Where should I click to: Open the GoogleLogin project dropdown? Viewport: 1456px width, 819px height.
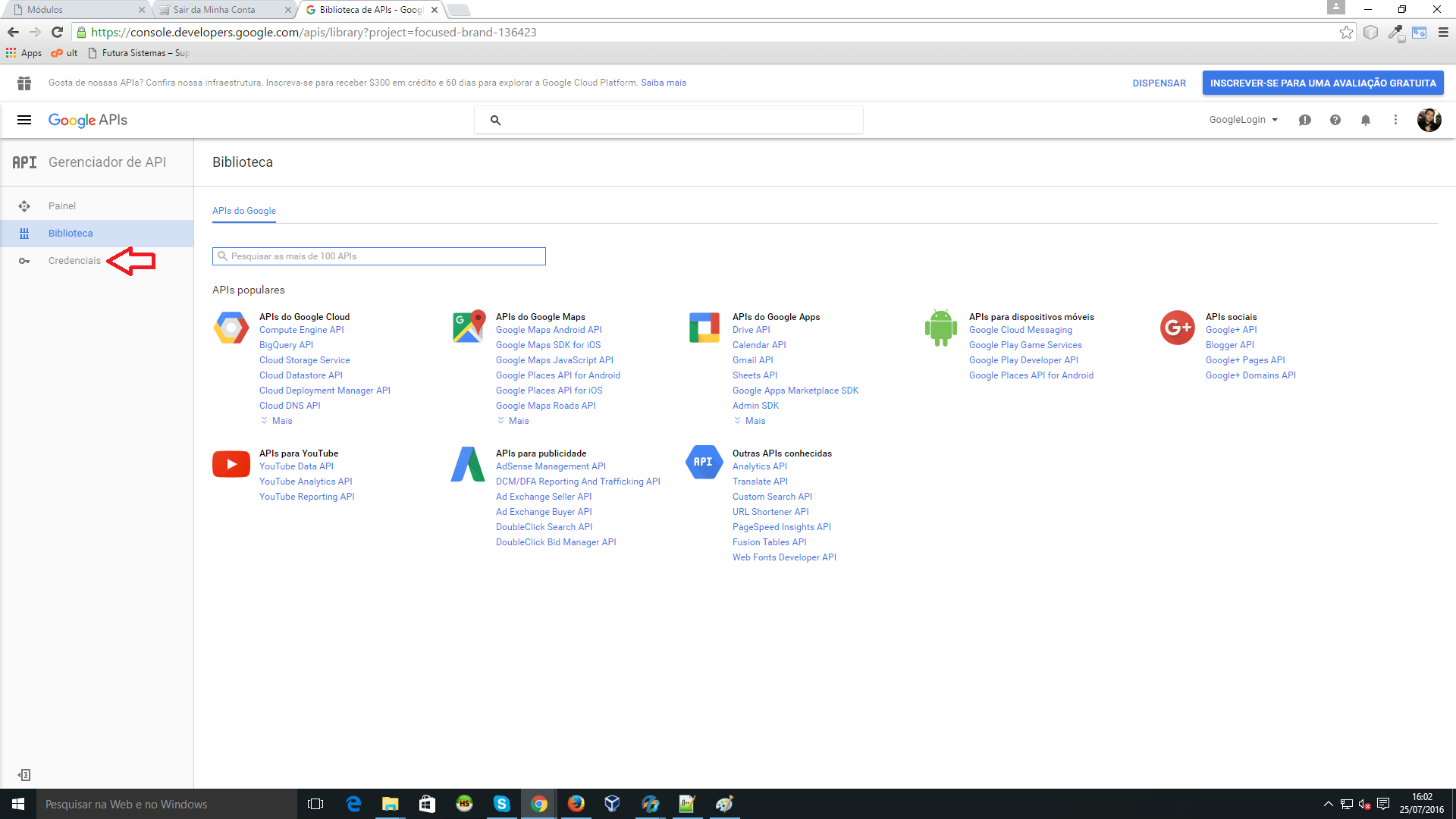1244,120
